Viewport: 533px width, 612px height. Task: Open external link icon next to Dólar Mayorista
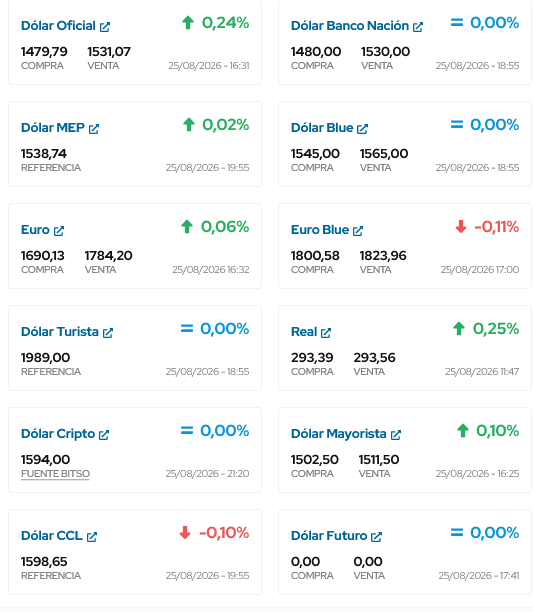[396, 435]
